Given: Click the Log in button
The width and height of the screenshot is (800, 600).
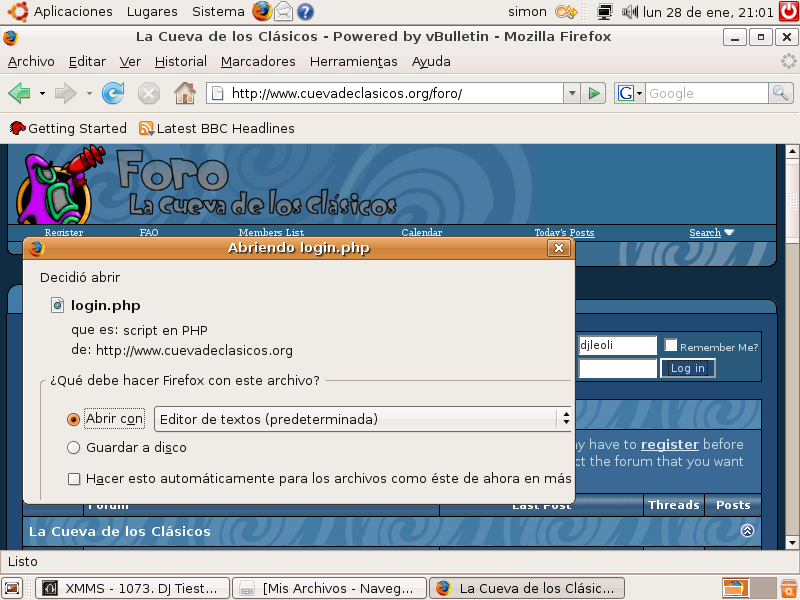Looking at the screenshot, I should 688,368.
